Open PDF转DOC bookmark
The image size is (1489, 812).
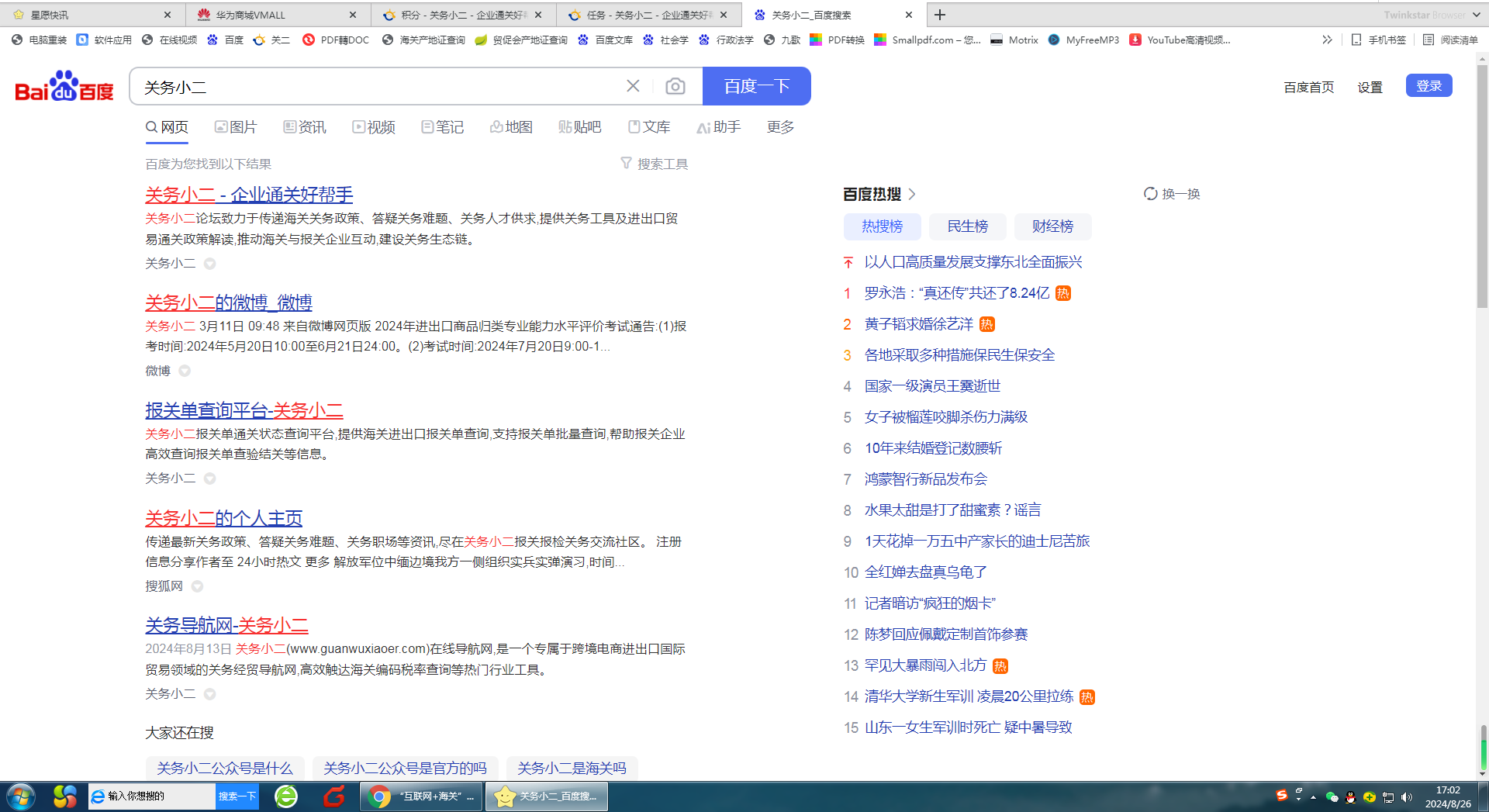pos(336,40)
